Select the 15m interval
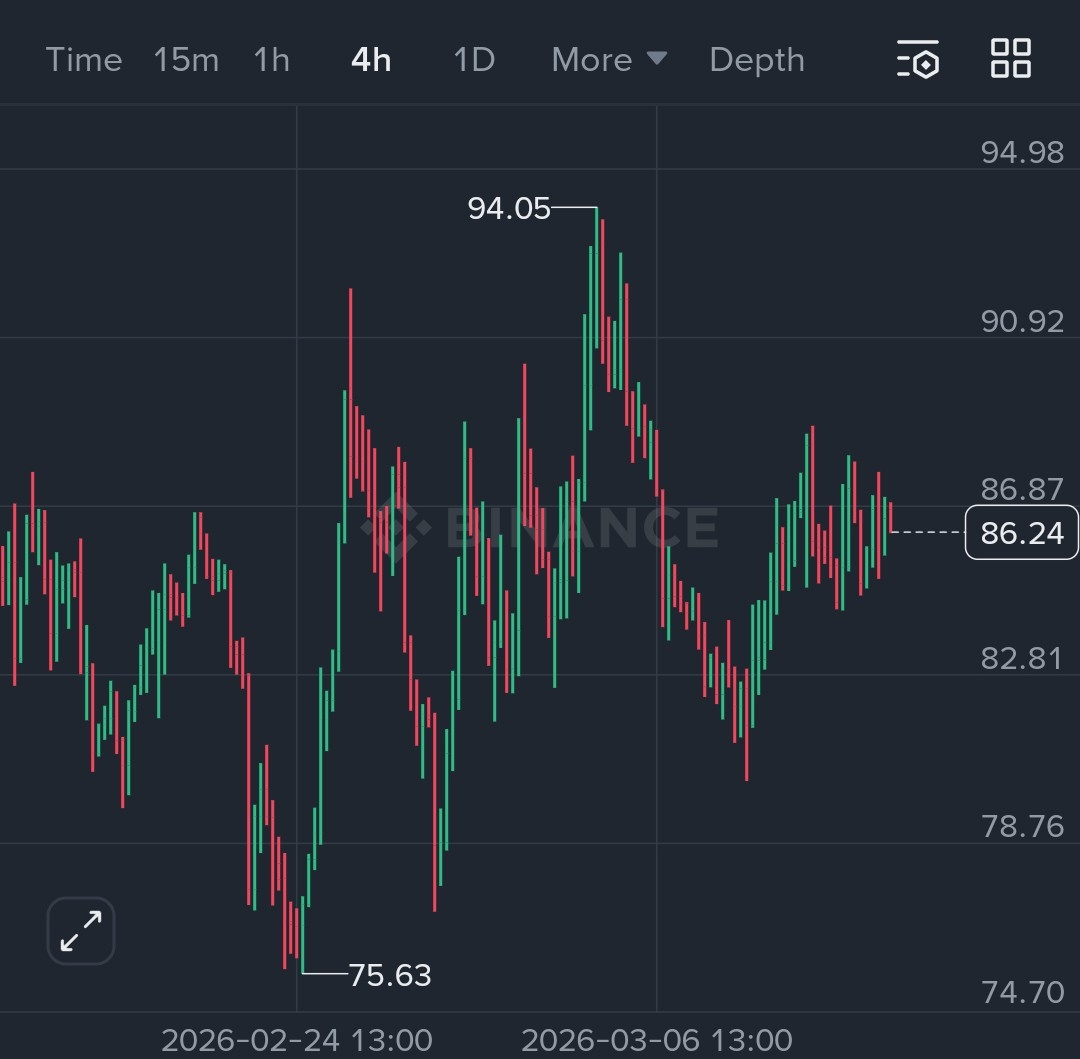This screenshot has width=1080, height=1059. (x=186, y=60)
